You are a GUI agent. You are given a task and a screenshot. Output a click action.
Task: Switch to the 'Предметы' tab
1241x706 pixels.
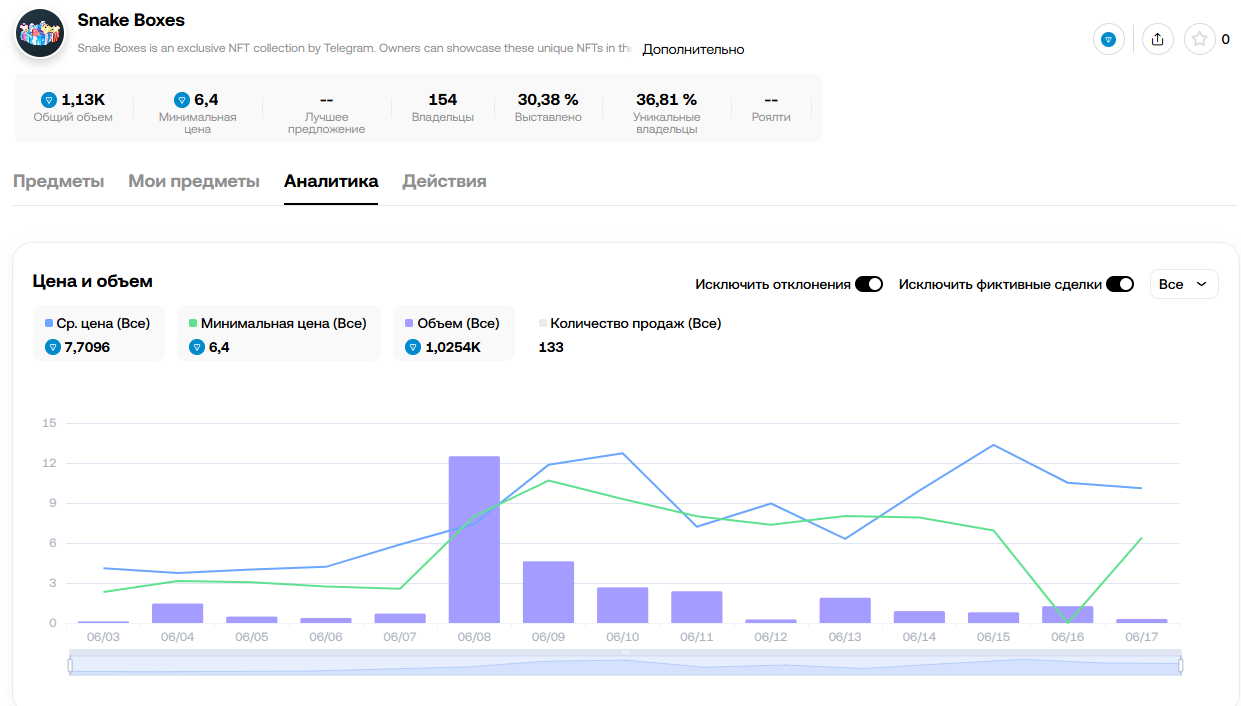click(58, 181)
